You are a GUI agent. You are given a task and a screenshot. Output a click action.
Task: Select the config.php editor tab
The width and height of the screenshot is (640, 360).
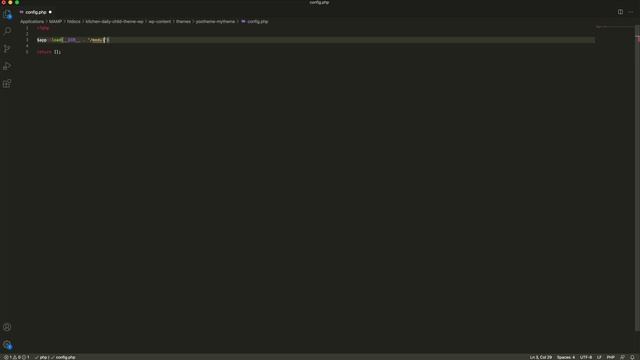(x=36, y=12)
